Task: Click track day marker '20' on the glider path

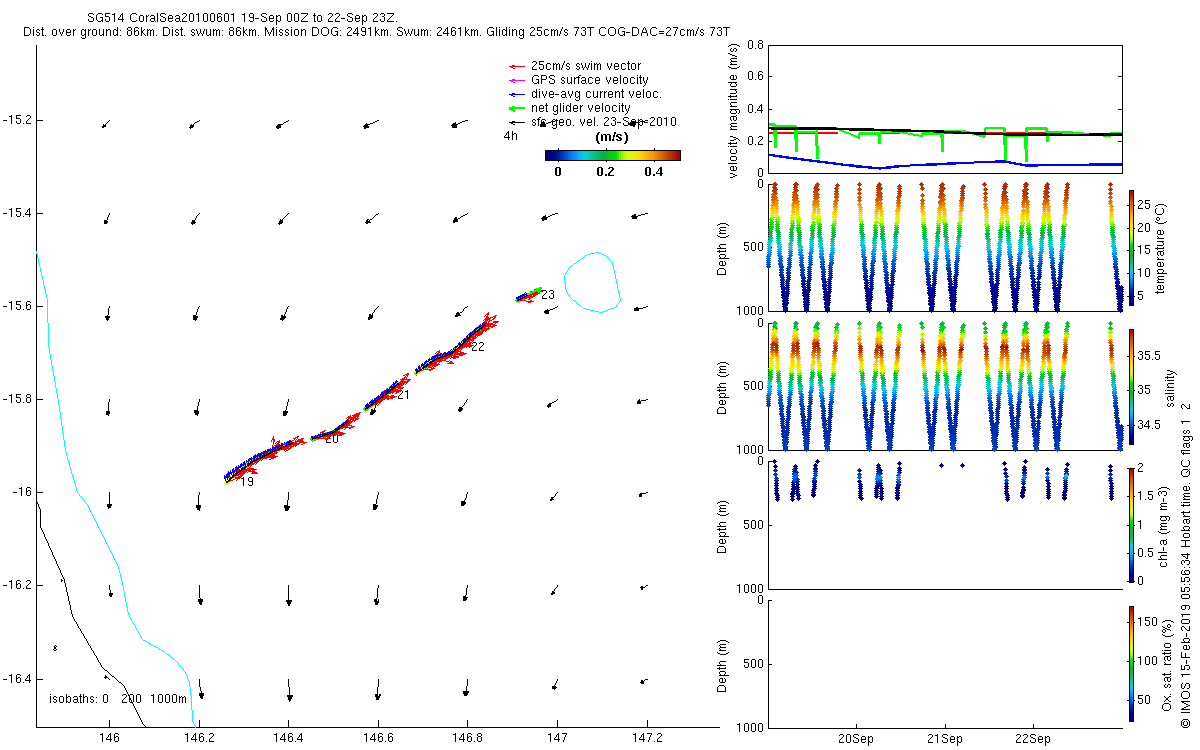Action: pyautogui.click(x=333, y=439)
